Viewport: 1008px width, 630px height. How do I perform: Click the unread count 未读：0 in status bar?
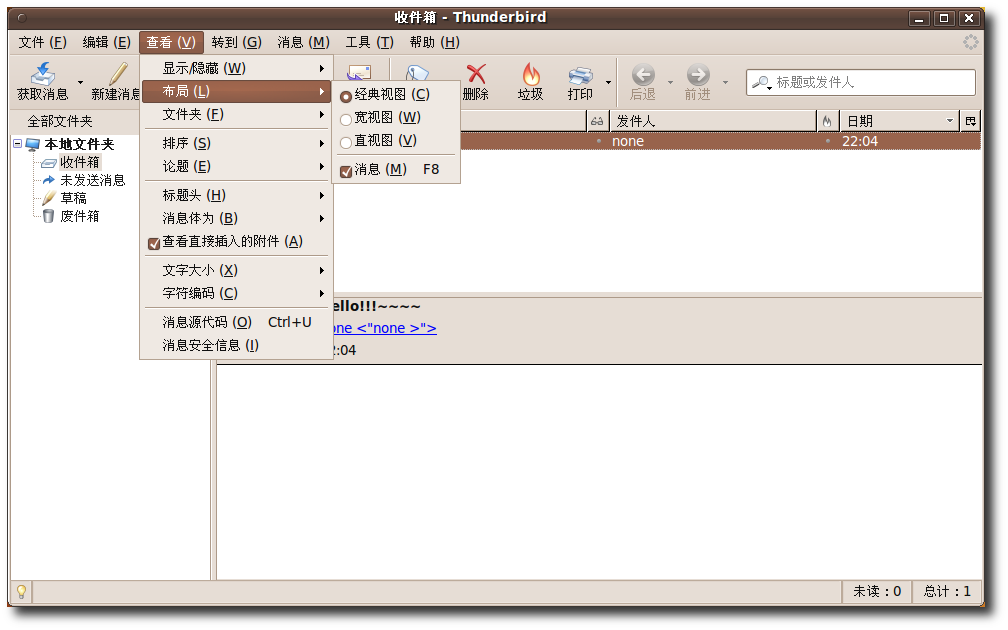tap(877, 591)
